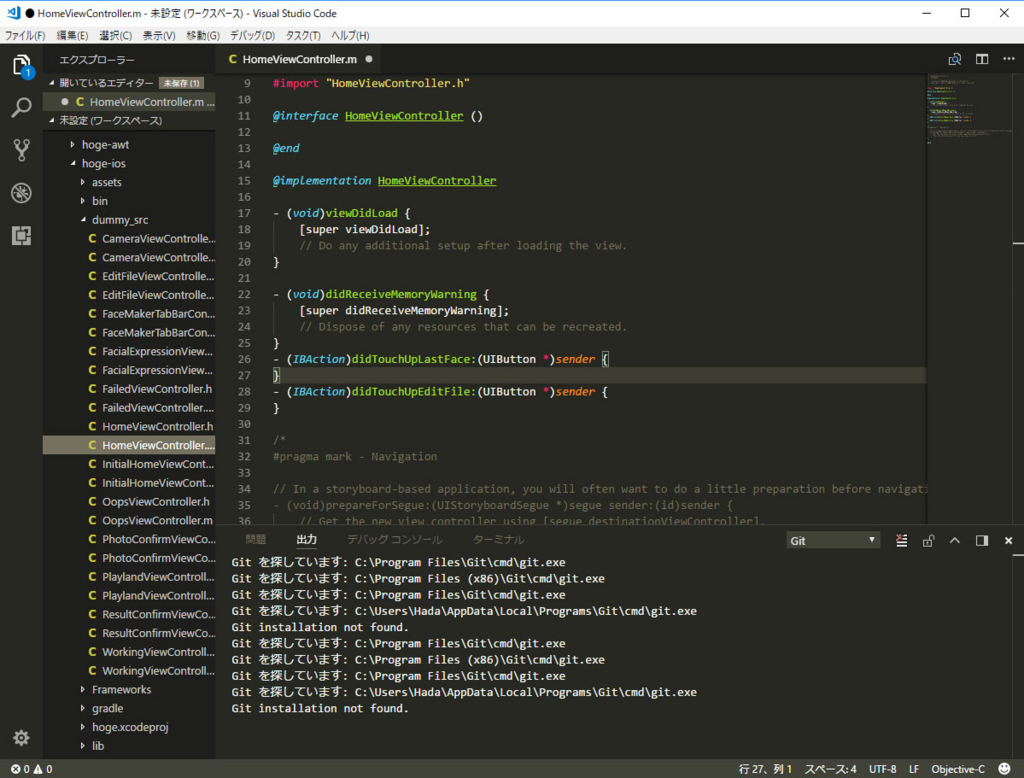Move the panel using the panel position icon
The height and width of the screenshot is (778, 1024).
(x=982, y=540)
